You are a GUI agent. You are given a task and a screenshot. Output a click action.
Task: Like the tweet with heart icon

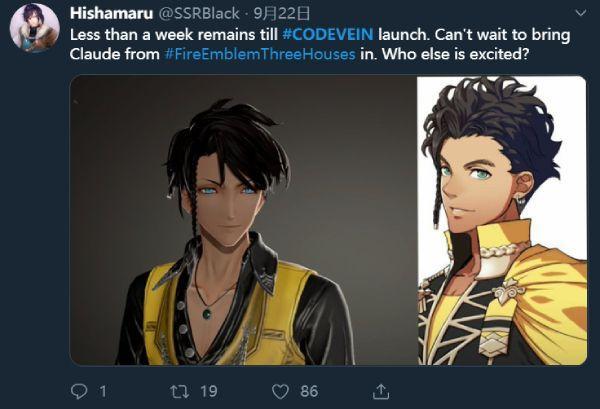[x=280, y=392]
